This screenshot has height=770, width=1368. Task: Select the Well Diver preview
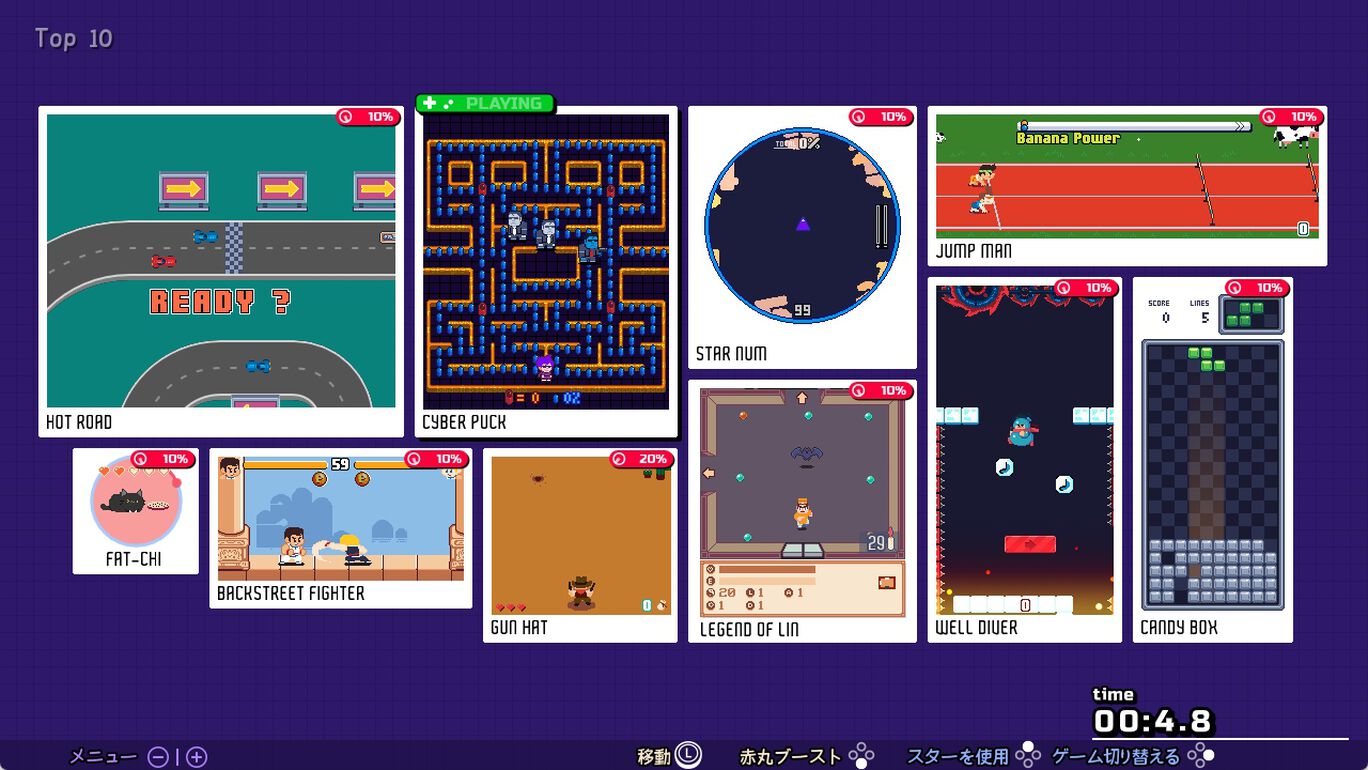pyautogui.click(x=1025, y=449)
